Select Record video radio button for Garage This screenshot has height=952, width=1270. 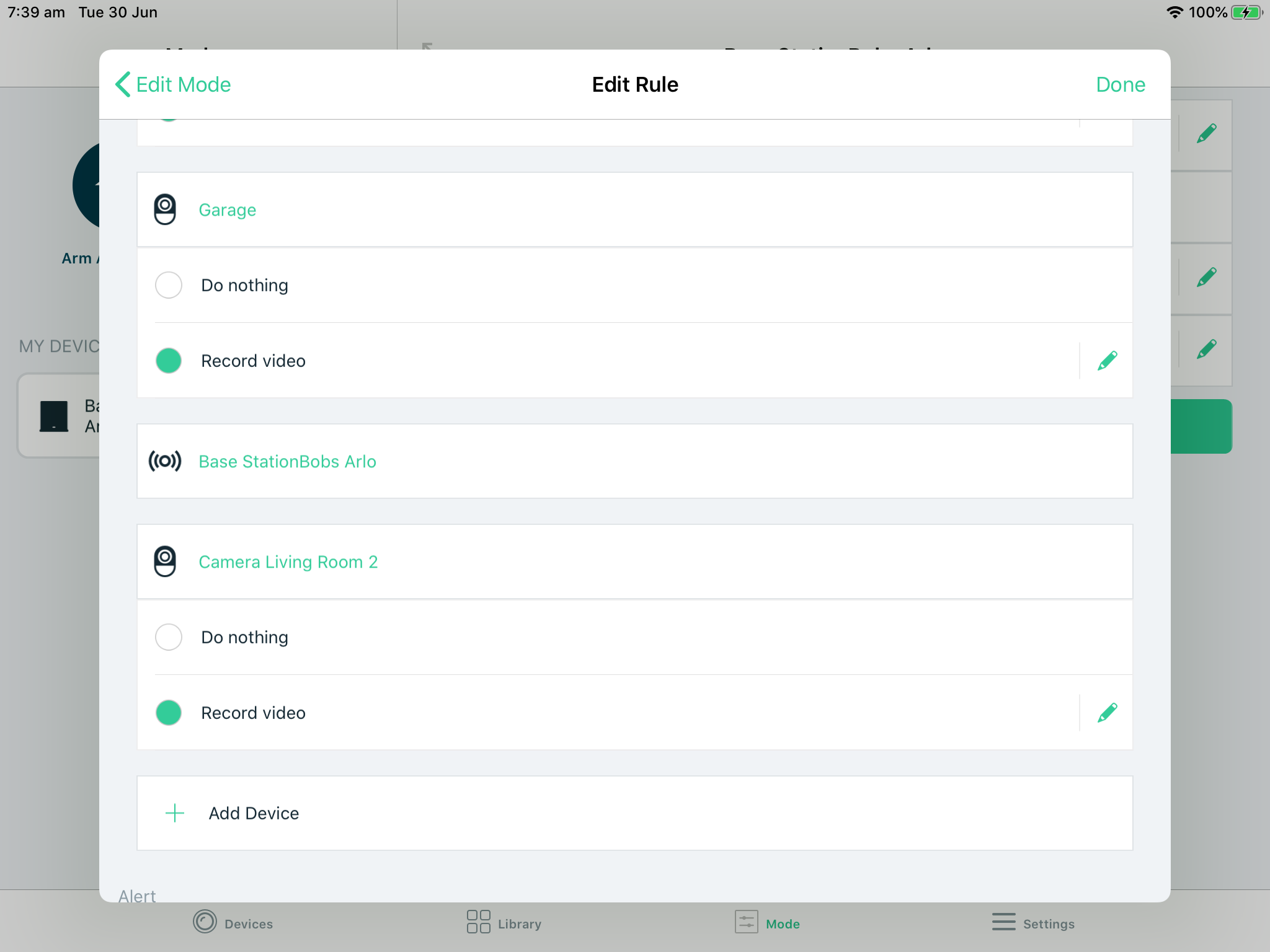(x=168, y=360)
